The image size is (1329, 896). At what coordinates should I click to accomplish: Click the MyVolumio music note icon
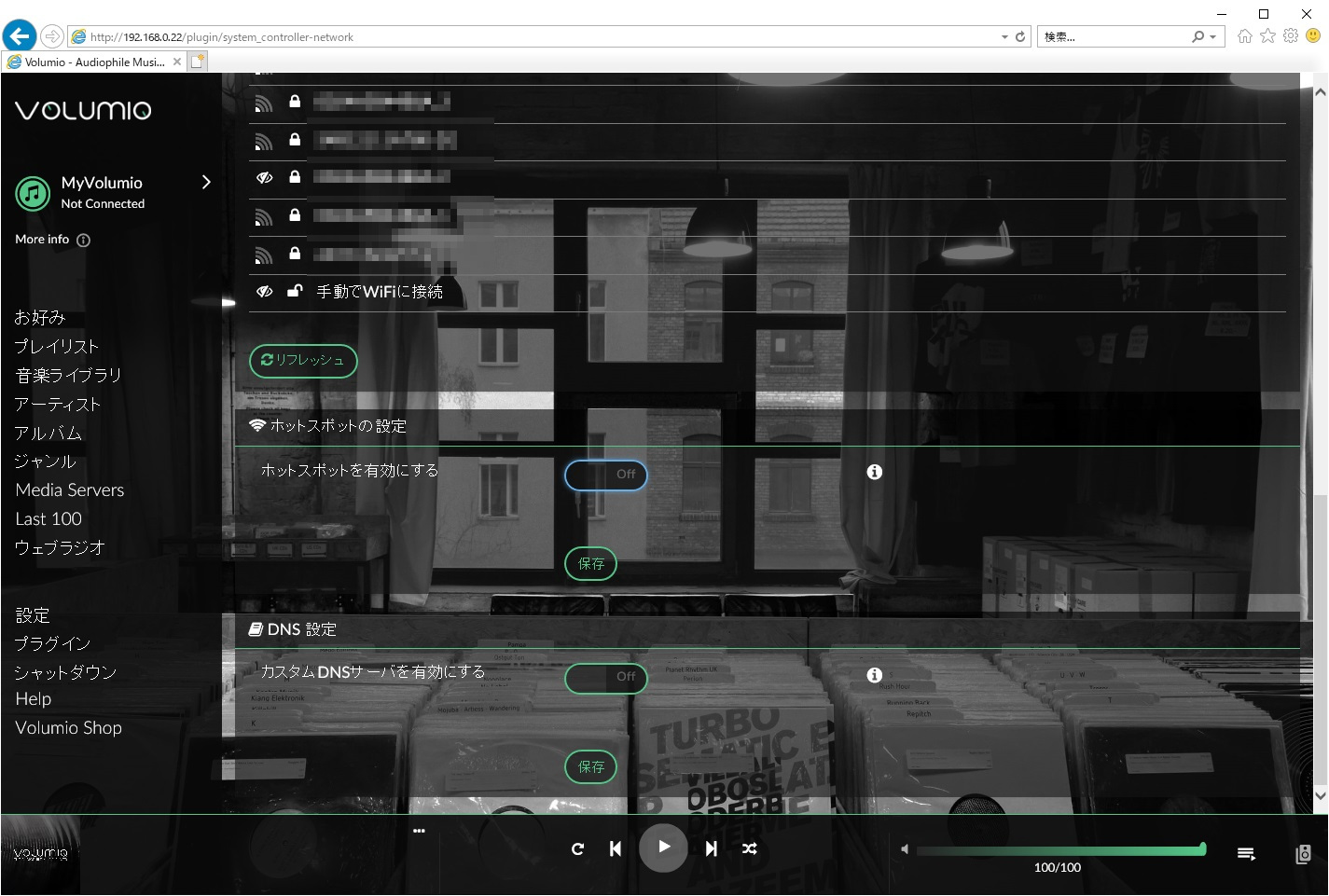point(32,193)
